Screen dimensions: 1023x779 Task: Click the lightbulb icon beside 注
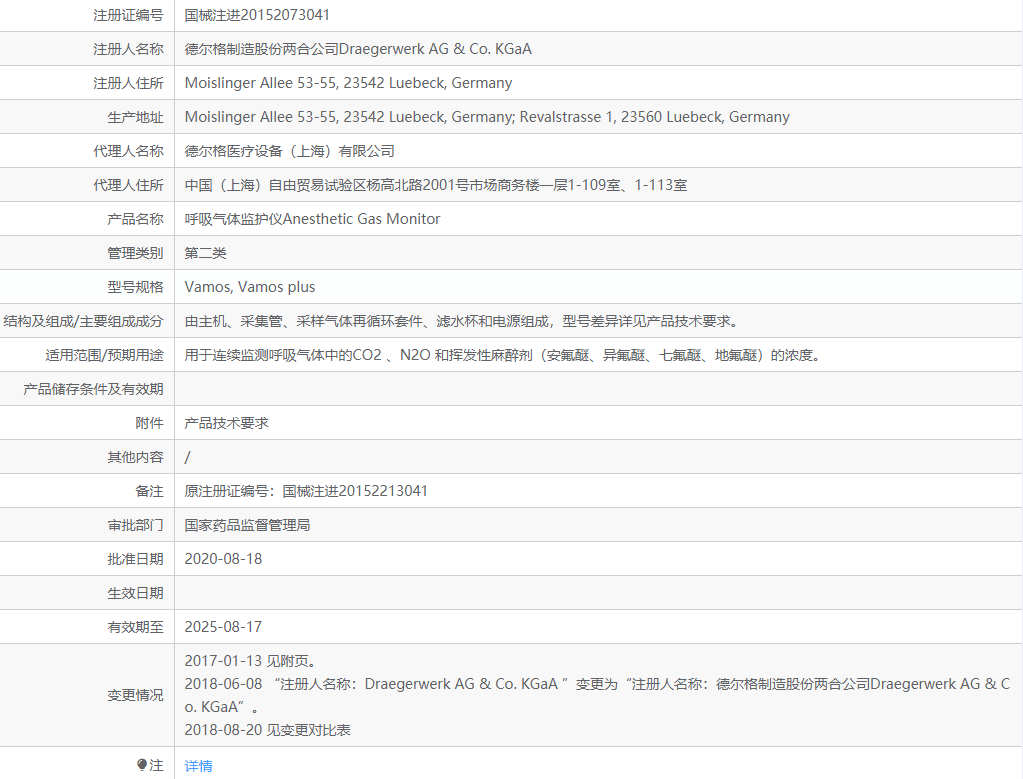[142, 765]
